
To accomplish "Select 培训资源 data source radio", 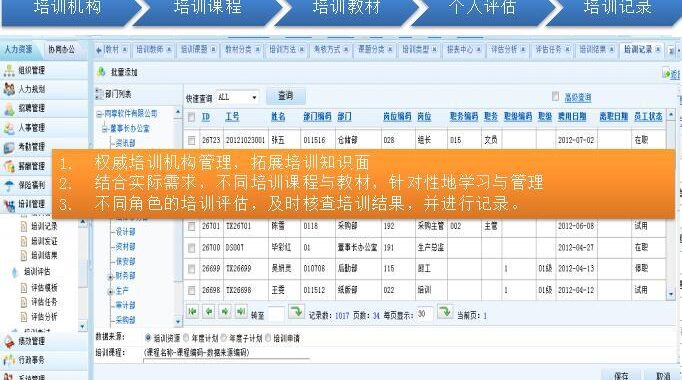I will pos(148,338).
